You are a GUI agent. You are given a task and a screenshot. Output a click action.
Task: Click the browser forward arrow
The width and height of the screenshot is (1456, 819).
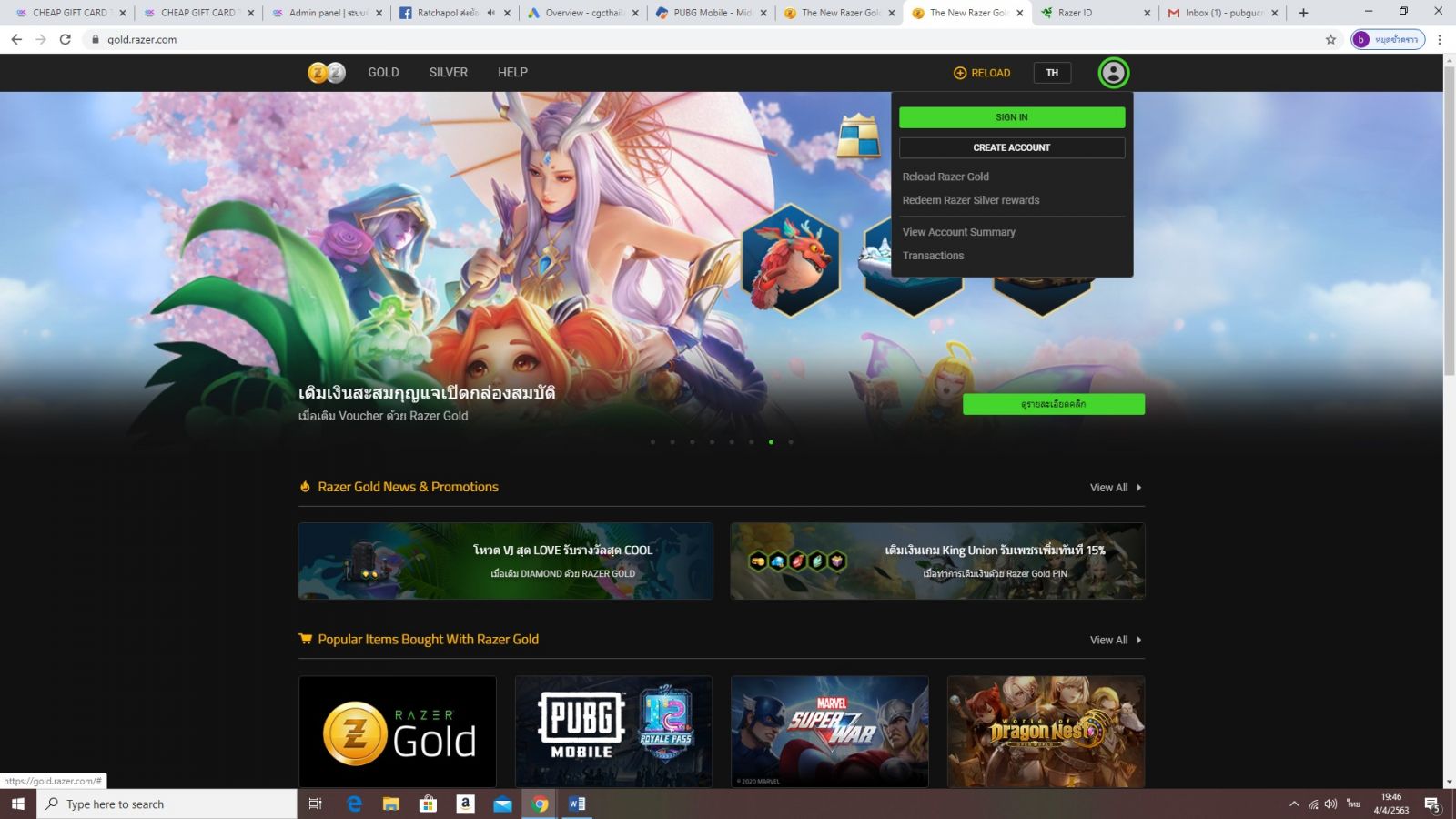click(x=41, y=39)
